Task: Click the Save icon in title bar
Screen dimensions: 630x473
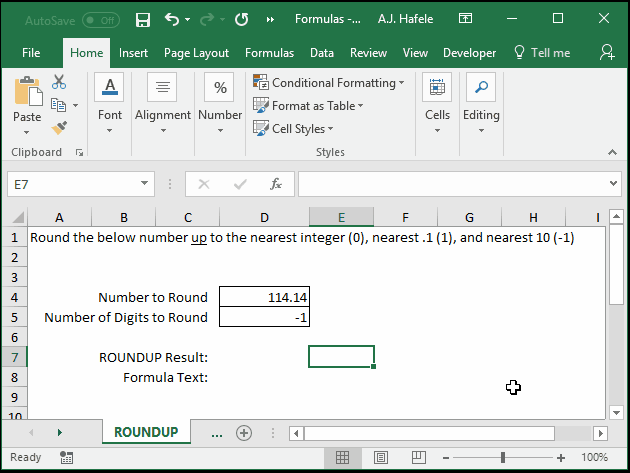Action: 143,19
